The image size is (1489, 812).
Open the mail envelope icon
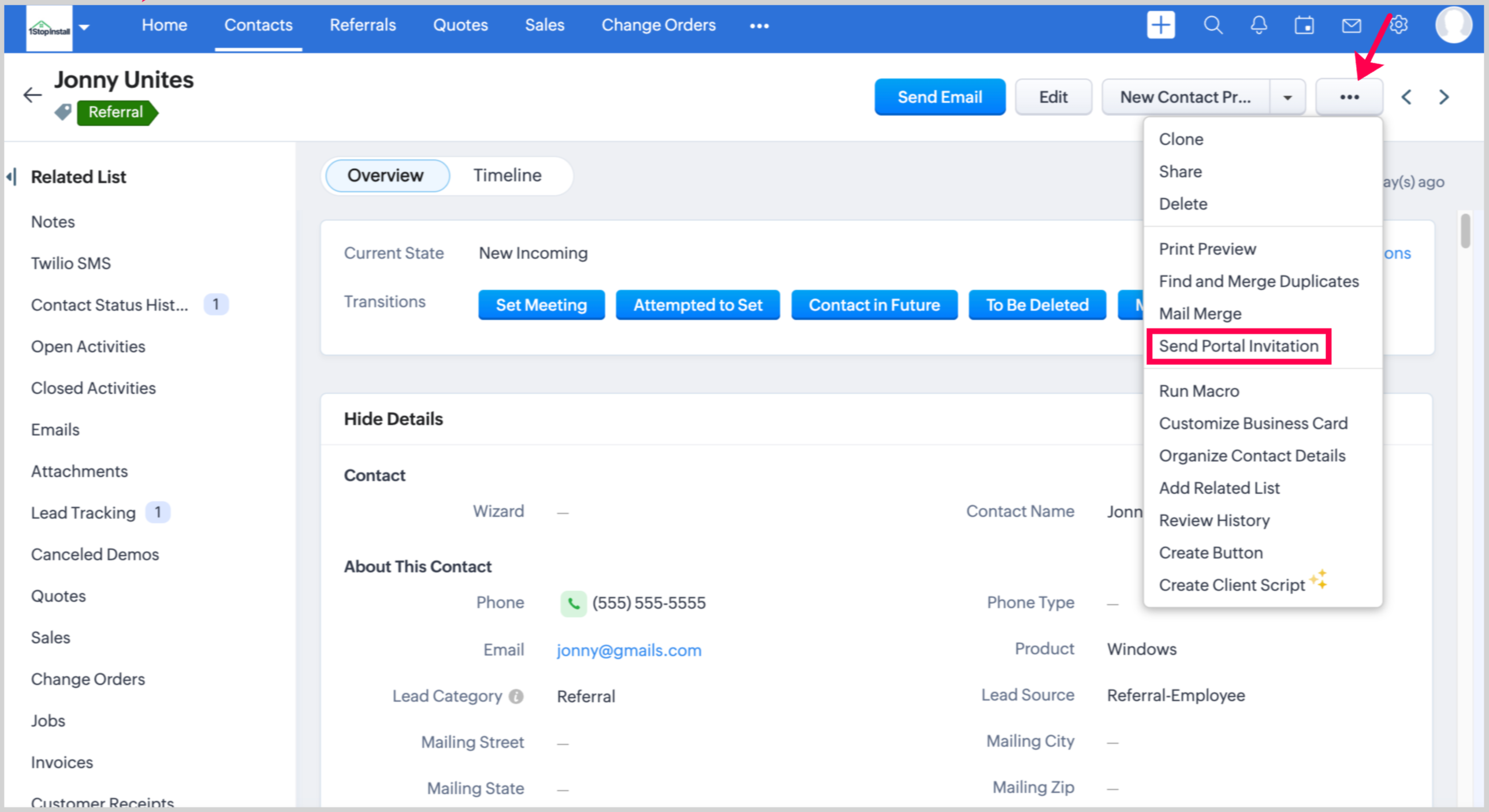pos(1351,25)
